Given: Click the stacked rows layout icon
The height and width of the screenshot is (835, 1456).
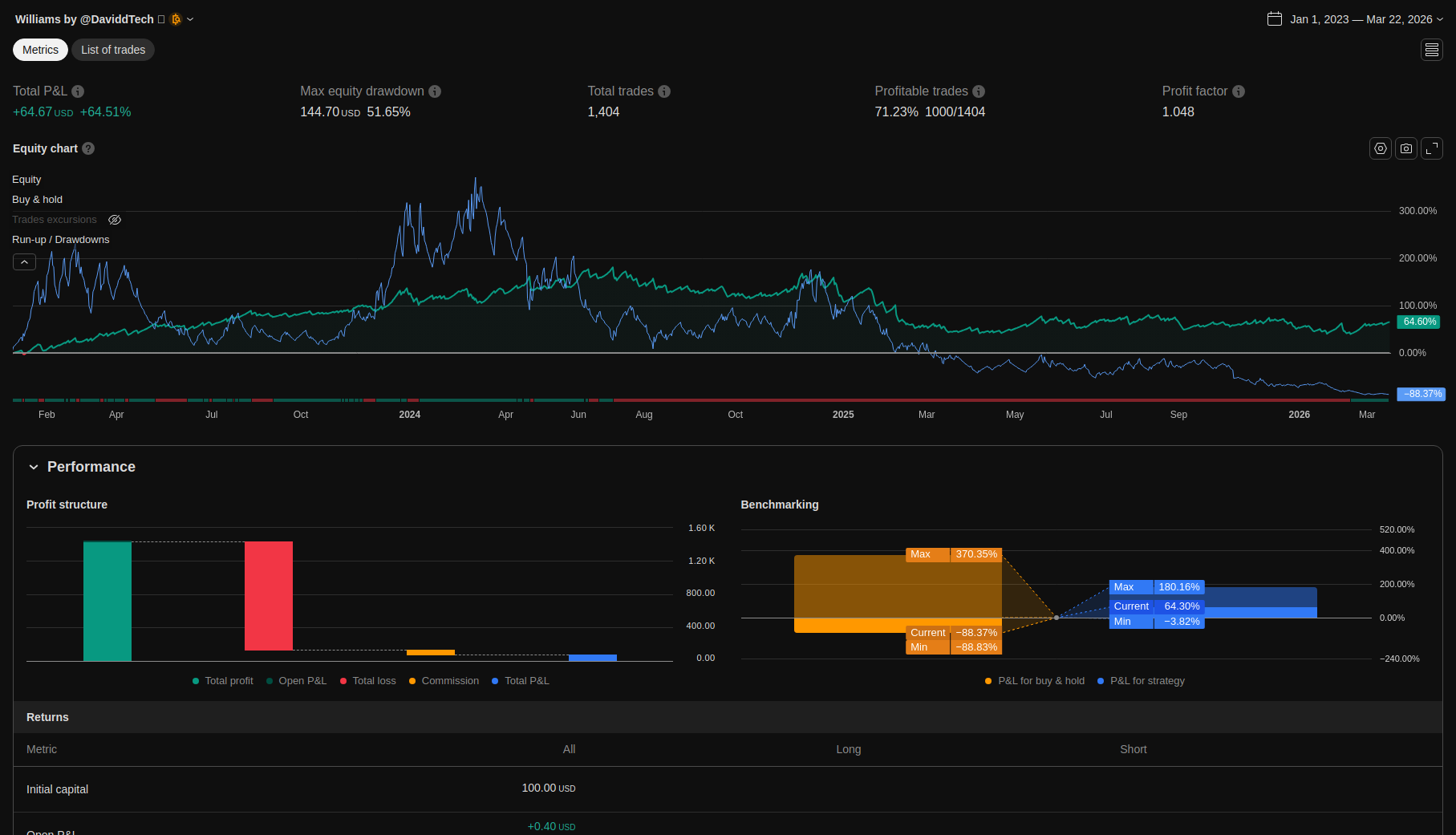Looking at the screenshot, I should pos(1431,50).
